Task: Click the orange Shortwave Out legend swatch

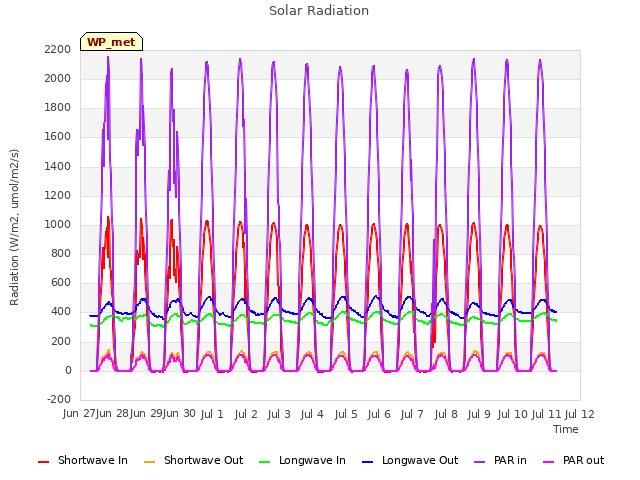Action: 150,462
